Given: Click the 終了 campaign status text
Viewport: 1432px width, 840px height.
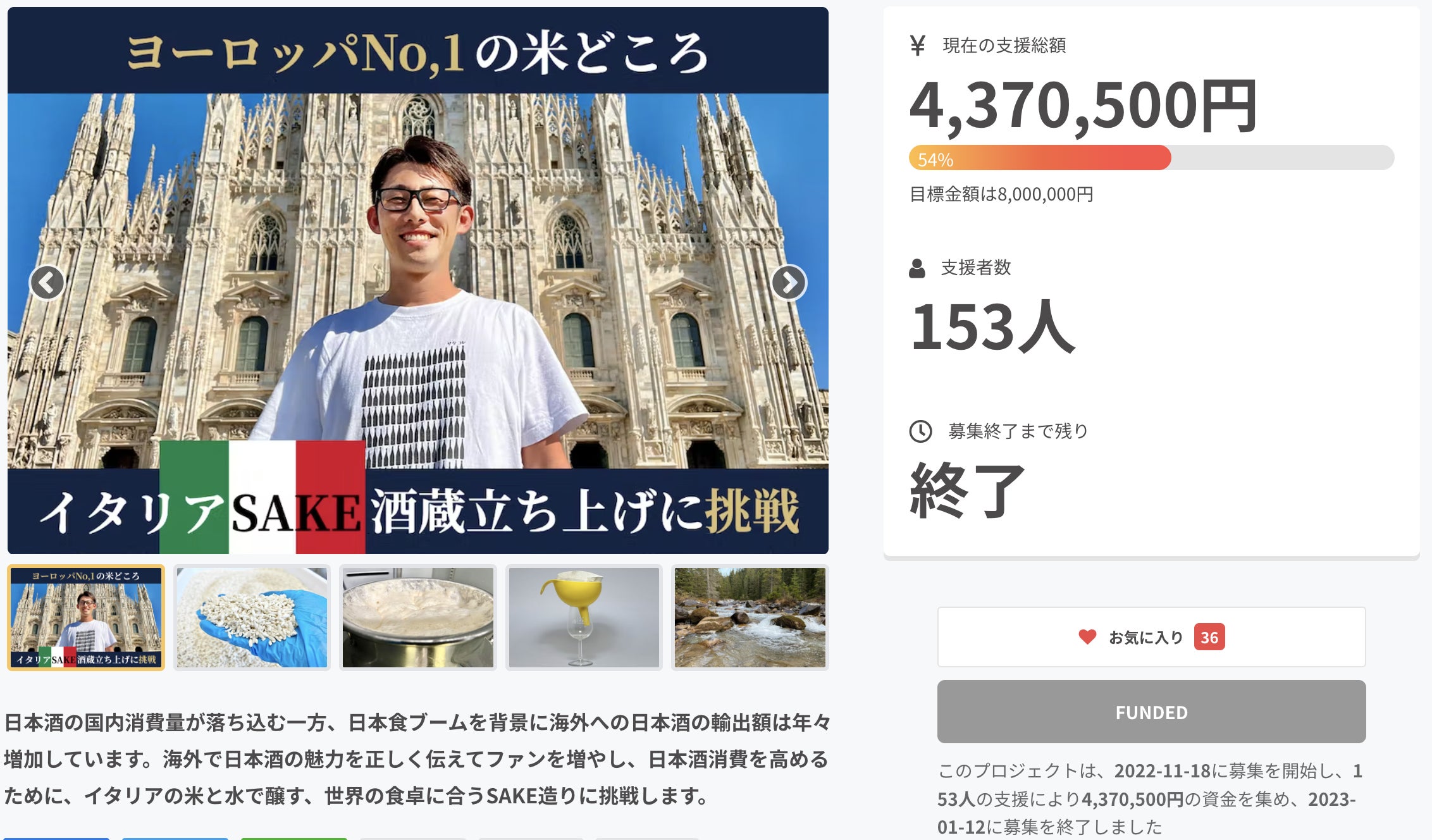Looking at the screenshot, I should pos(966,490).
